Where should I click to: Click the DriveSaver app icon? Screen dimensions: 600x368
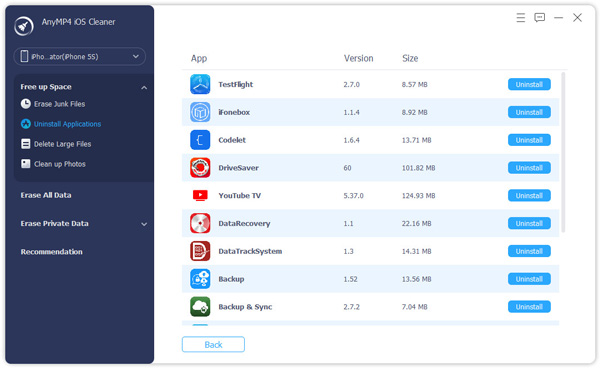(x=200, y=168)
